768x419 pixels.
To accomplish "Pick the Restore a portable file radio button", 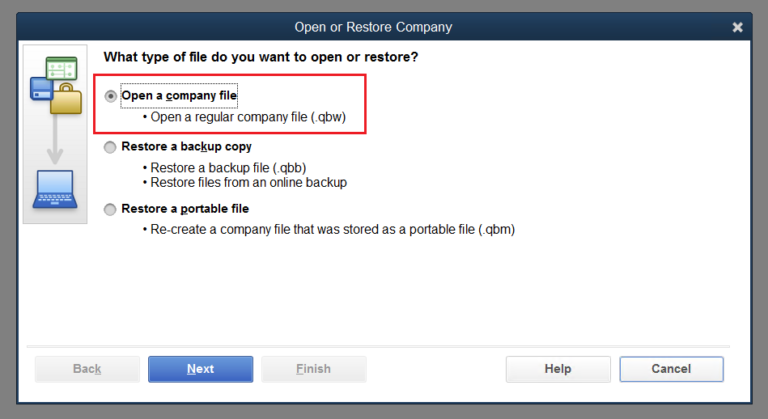I will [x=111, y=209].
